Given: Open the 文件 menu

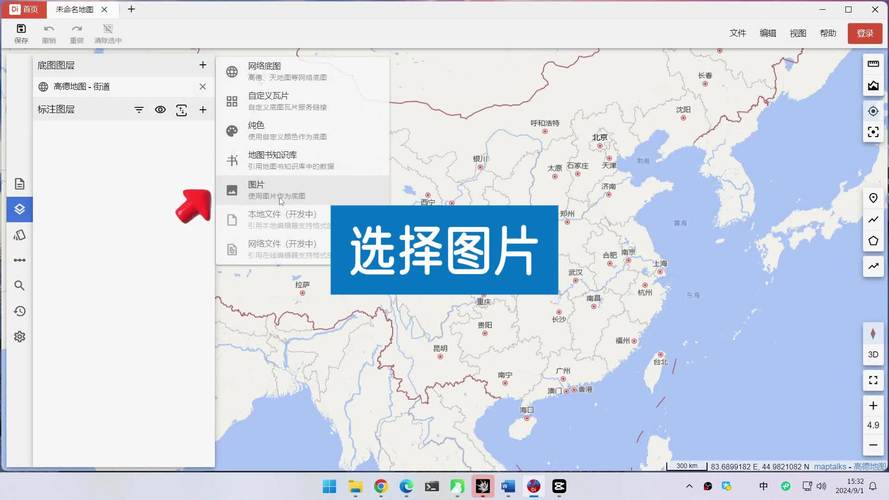Looking at the screenshot, I should pos(738,33).
